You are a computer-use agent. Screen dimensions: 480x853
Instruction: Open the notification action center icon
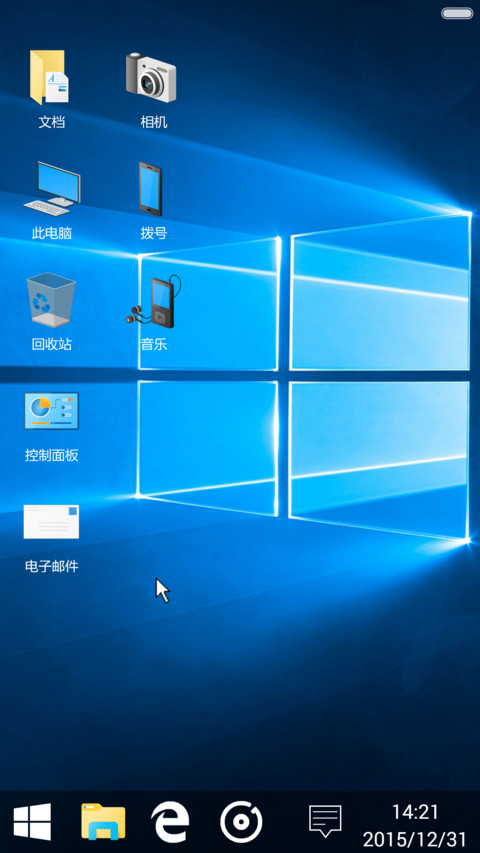point(325,821)
